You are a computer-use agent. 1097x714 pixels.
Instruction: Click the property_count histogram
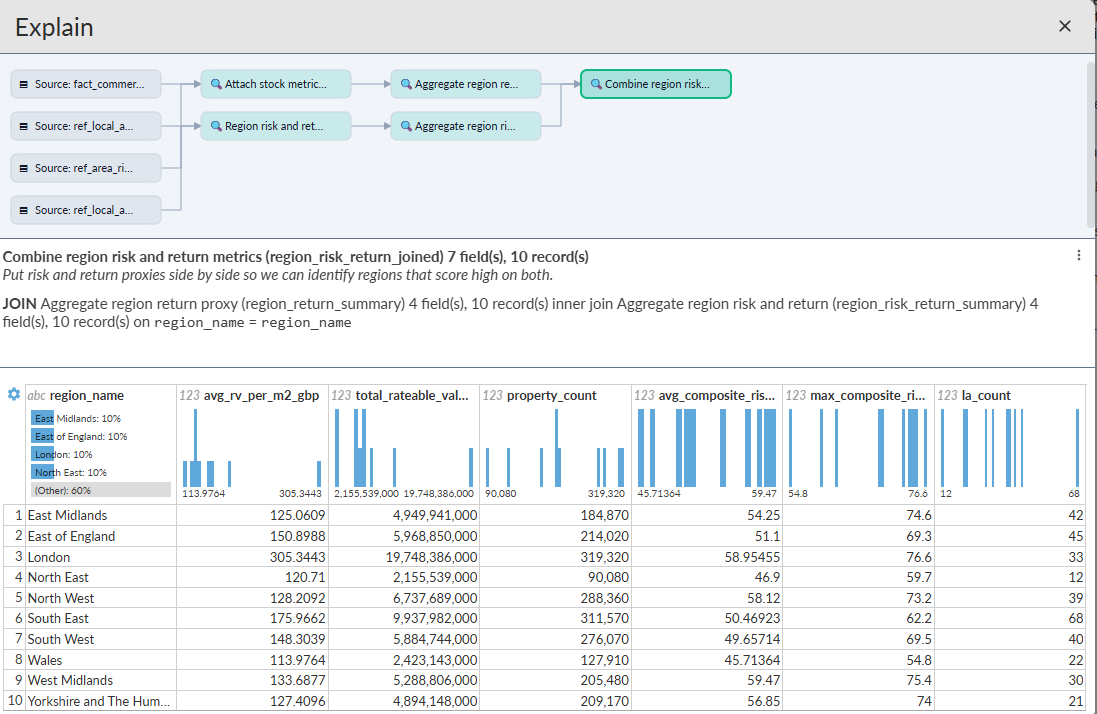[555, 448]
